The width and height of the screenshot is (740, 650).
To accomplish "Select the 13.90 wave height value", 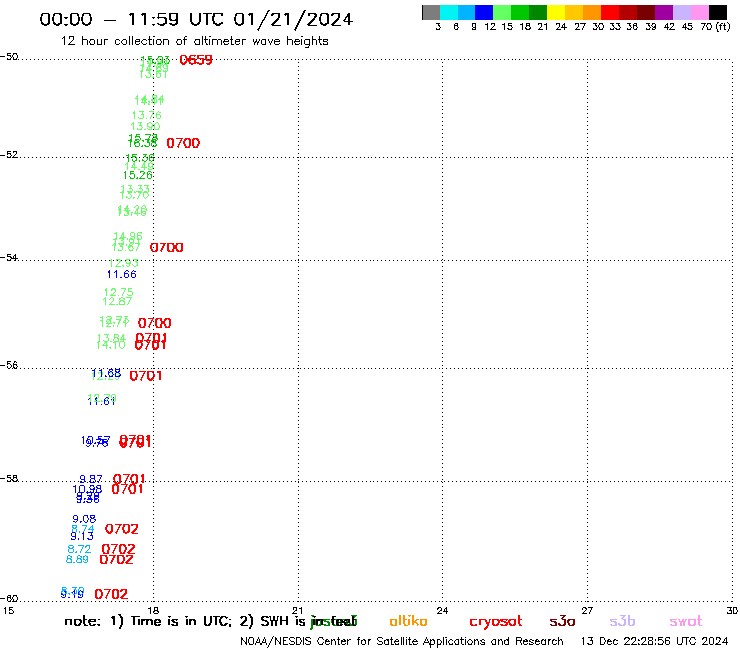I will tap(145, 127).
